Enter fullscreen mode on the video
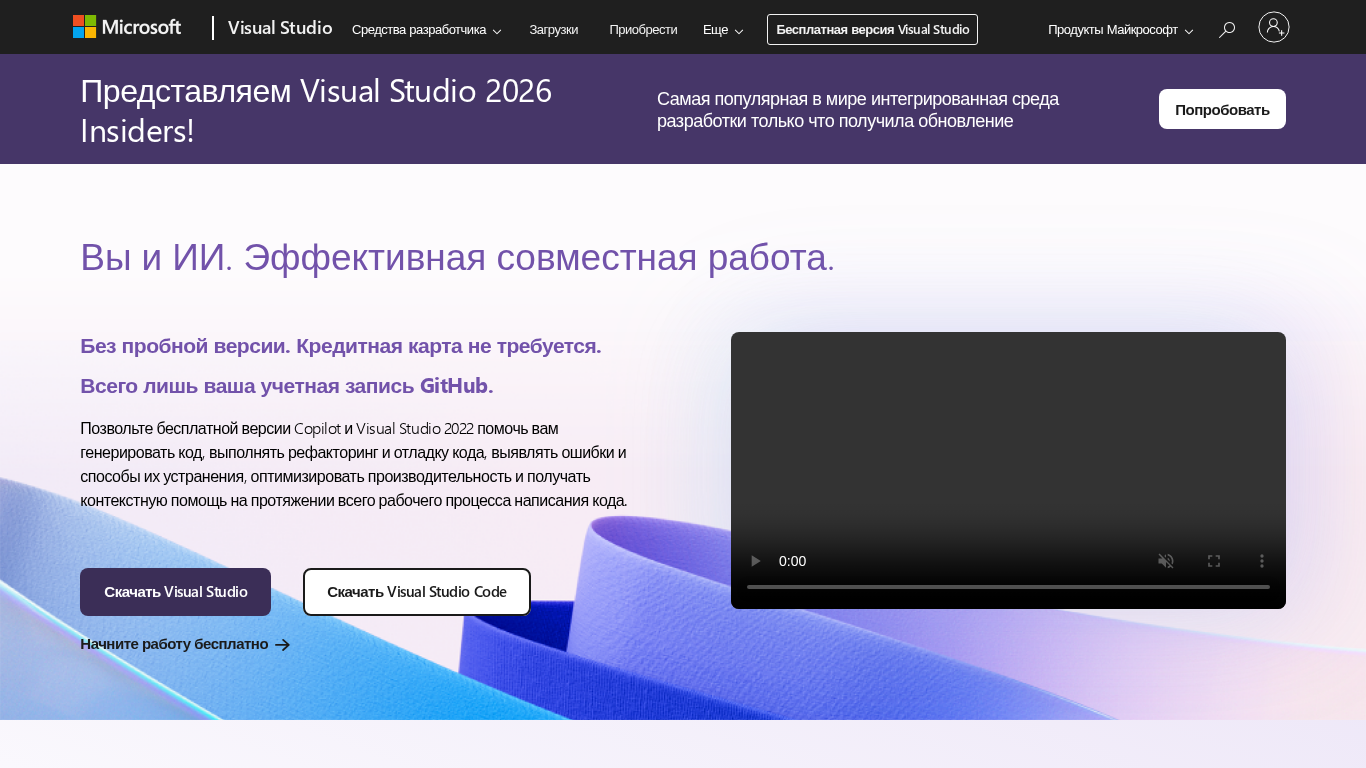The height and width of the screenshot is (768, 1366). click(1214, 561)
